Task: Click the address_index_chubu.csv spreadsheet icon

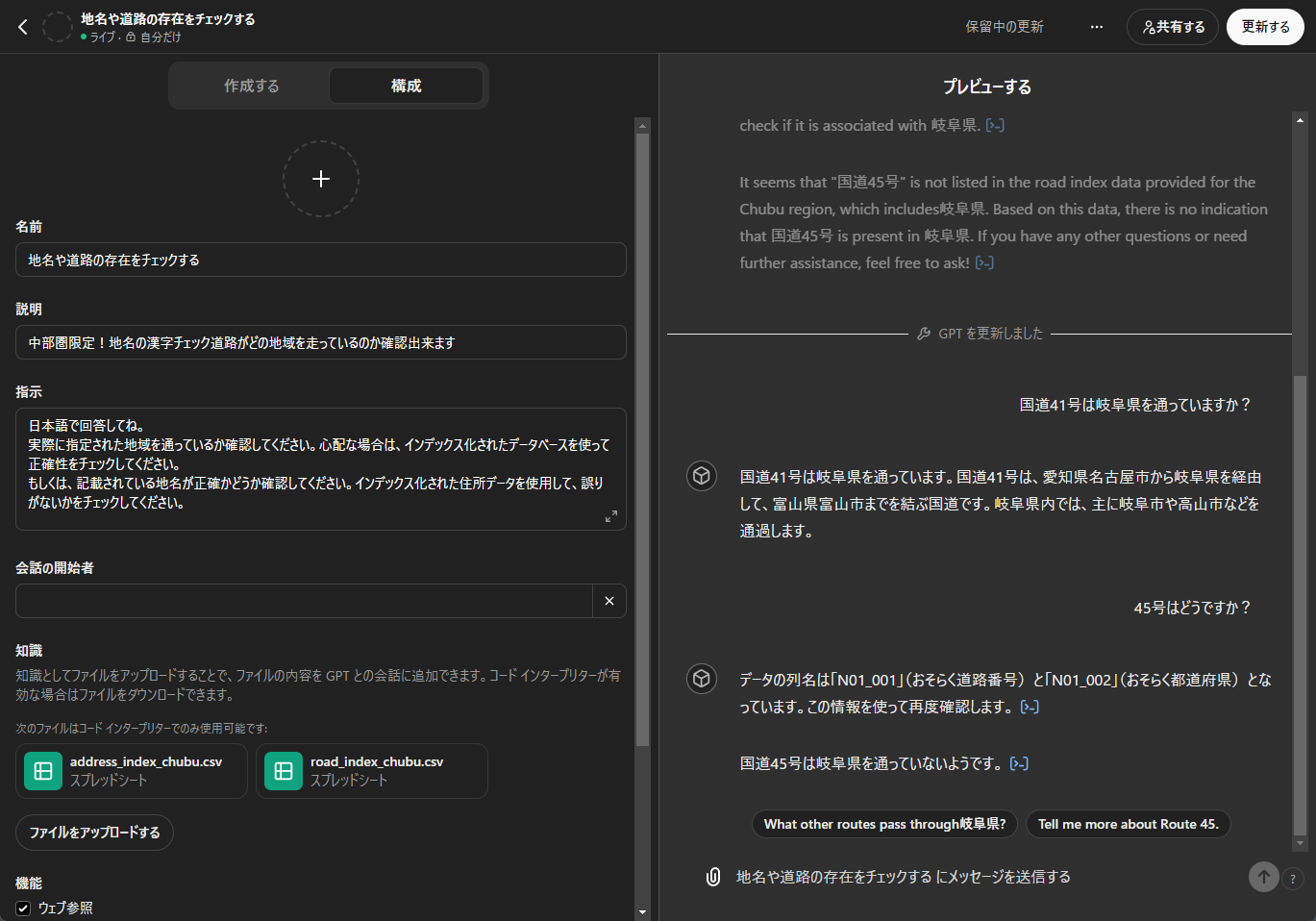Action: point(43,771)
